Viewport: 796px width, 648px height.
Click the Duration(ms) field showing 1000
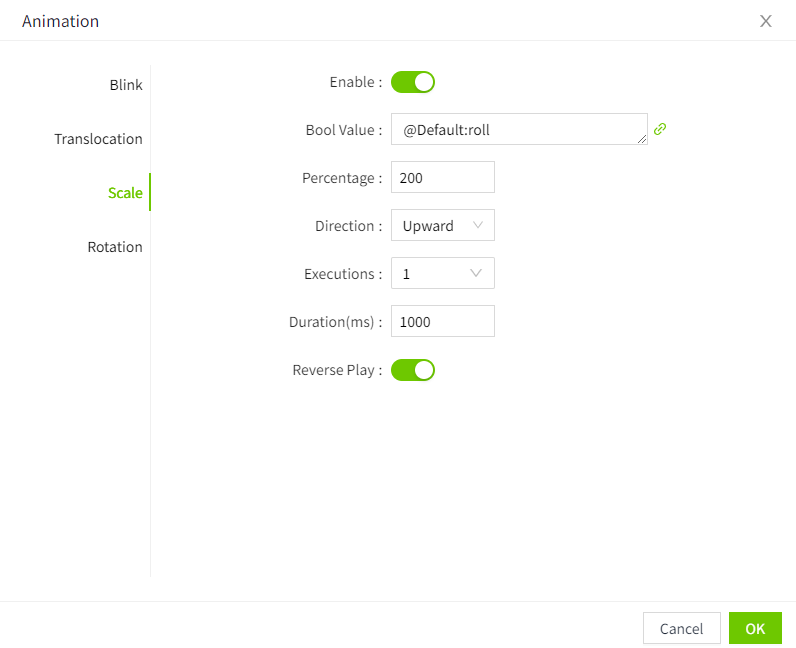pos(442,321)
